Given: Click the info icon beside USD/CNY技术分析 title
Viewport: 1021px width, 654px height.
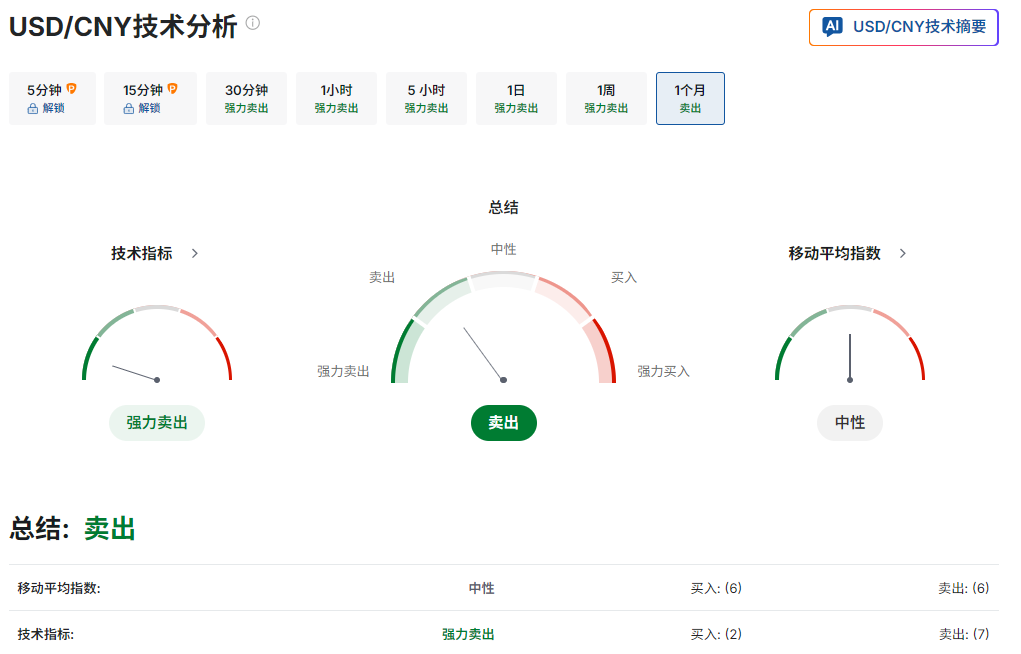Looking at the screenshot, I should coord(253,23).
